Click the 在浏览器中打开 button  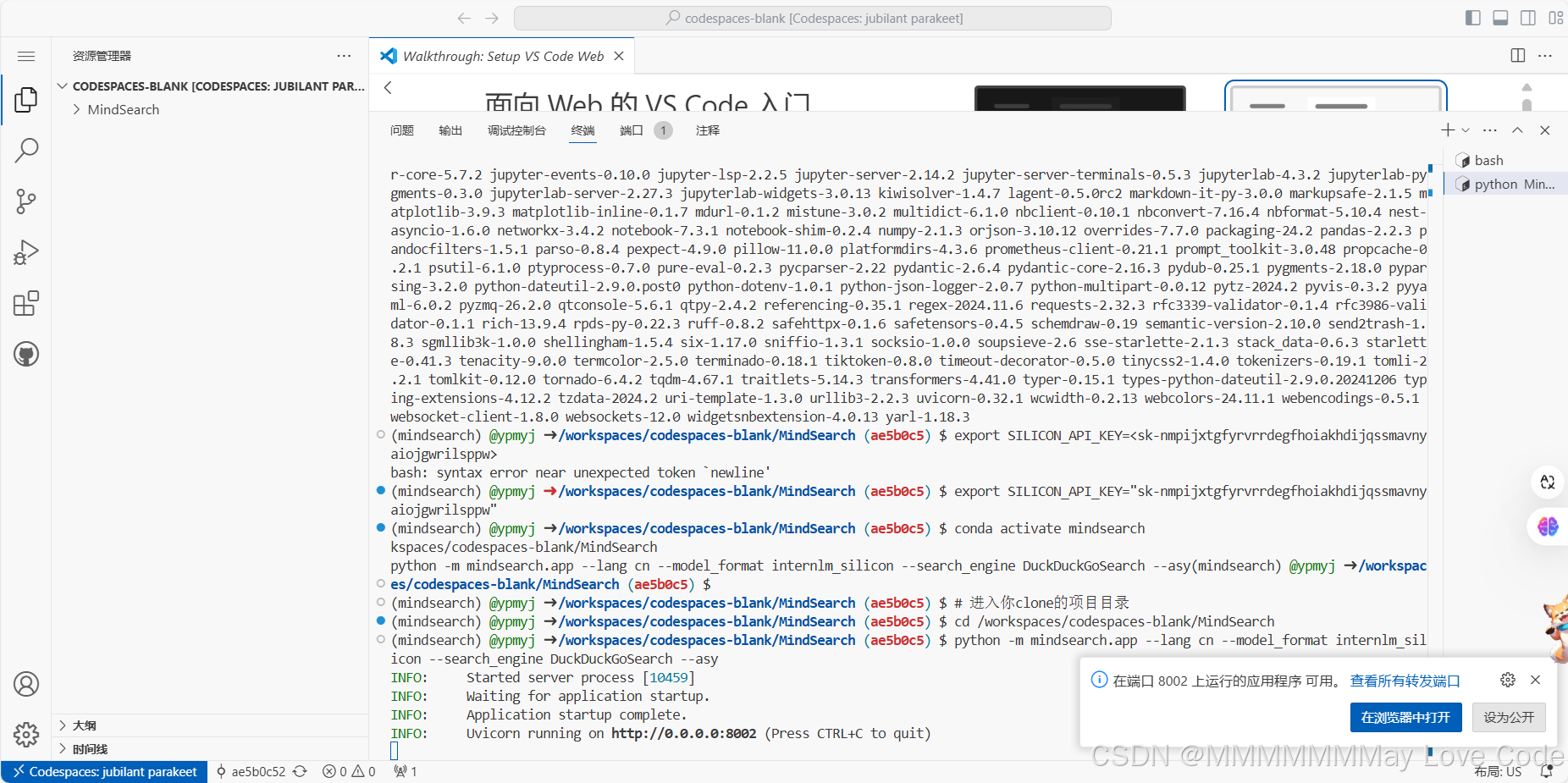(1405, 717)
